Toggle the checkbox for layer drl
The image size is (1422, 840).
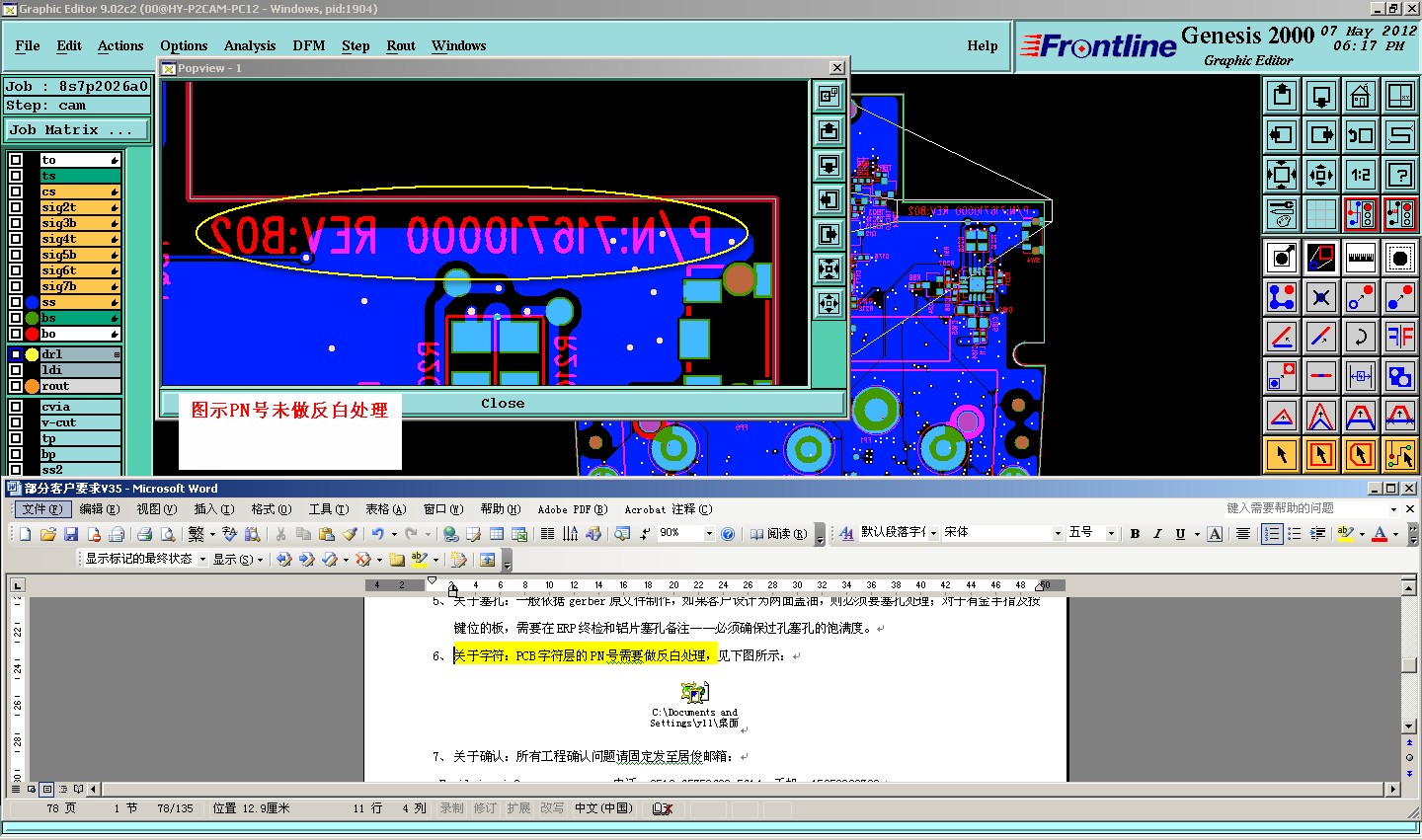pyautogui.click(x=16, y=354)
